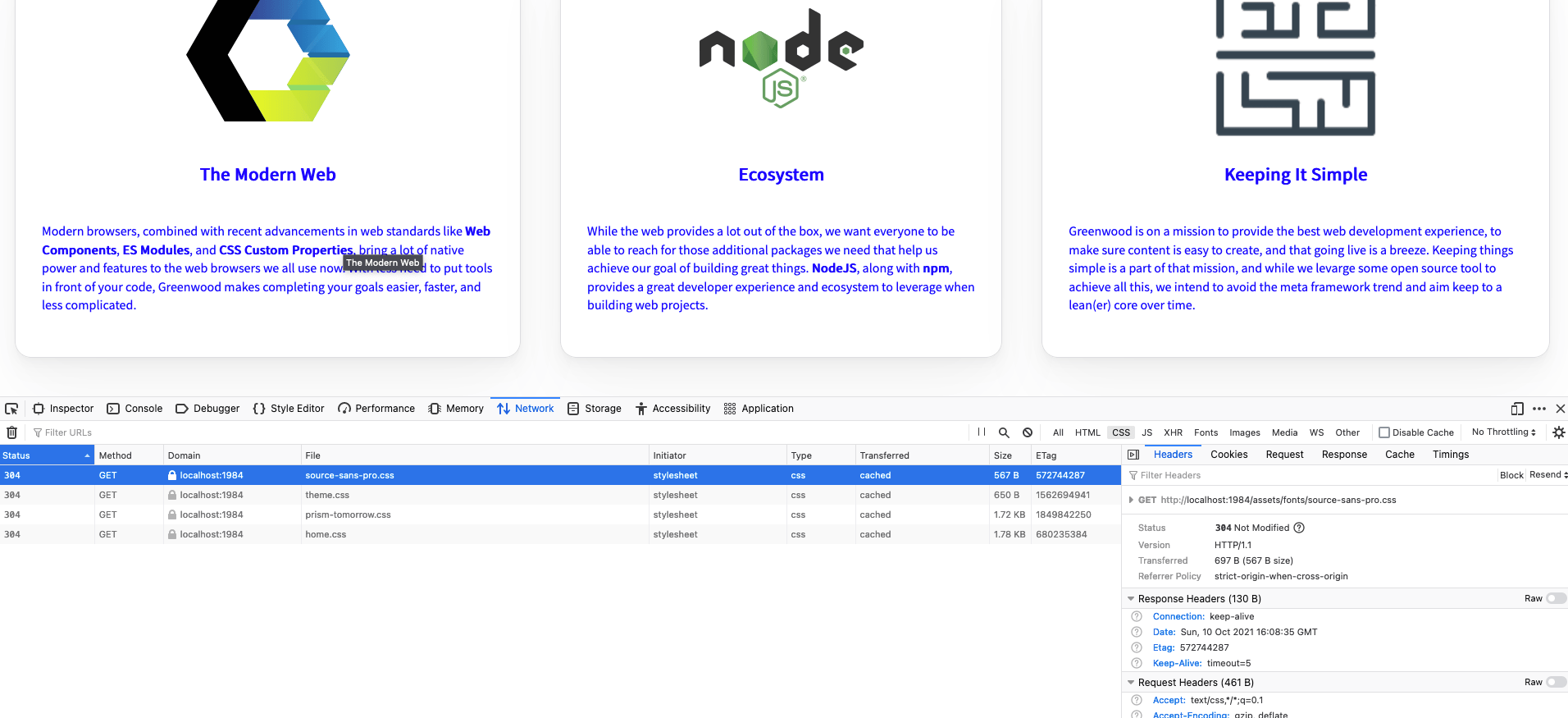Filter requests to WS only
Viewport: 1568px width, 718px height.
click(x=1316, y=432)
